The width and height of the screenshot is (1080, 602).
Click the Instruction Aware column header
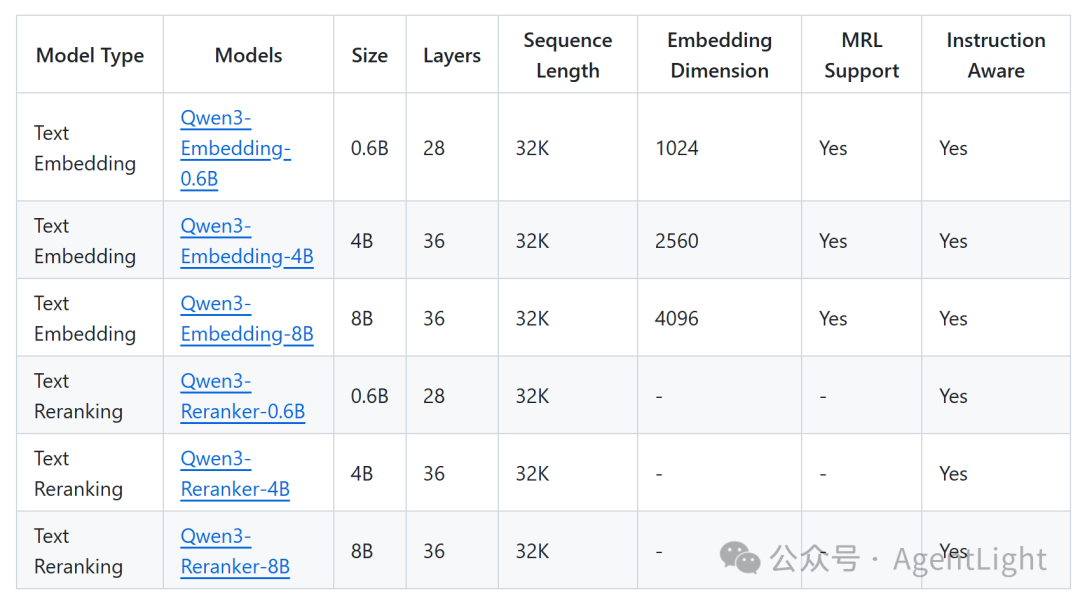point(996,55)
